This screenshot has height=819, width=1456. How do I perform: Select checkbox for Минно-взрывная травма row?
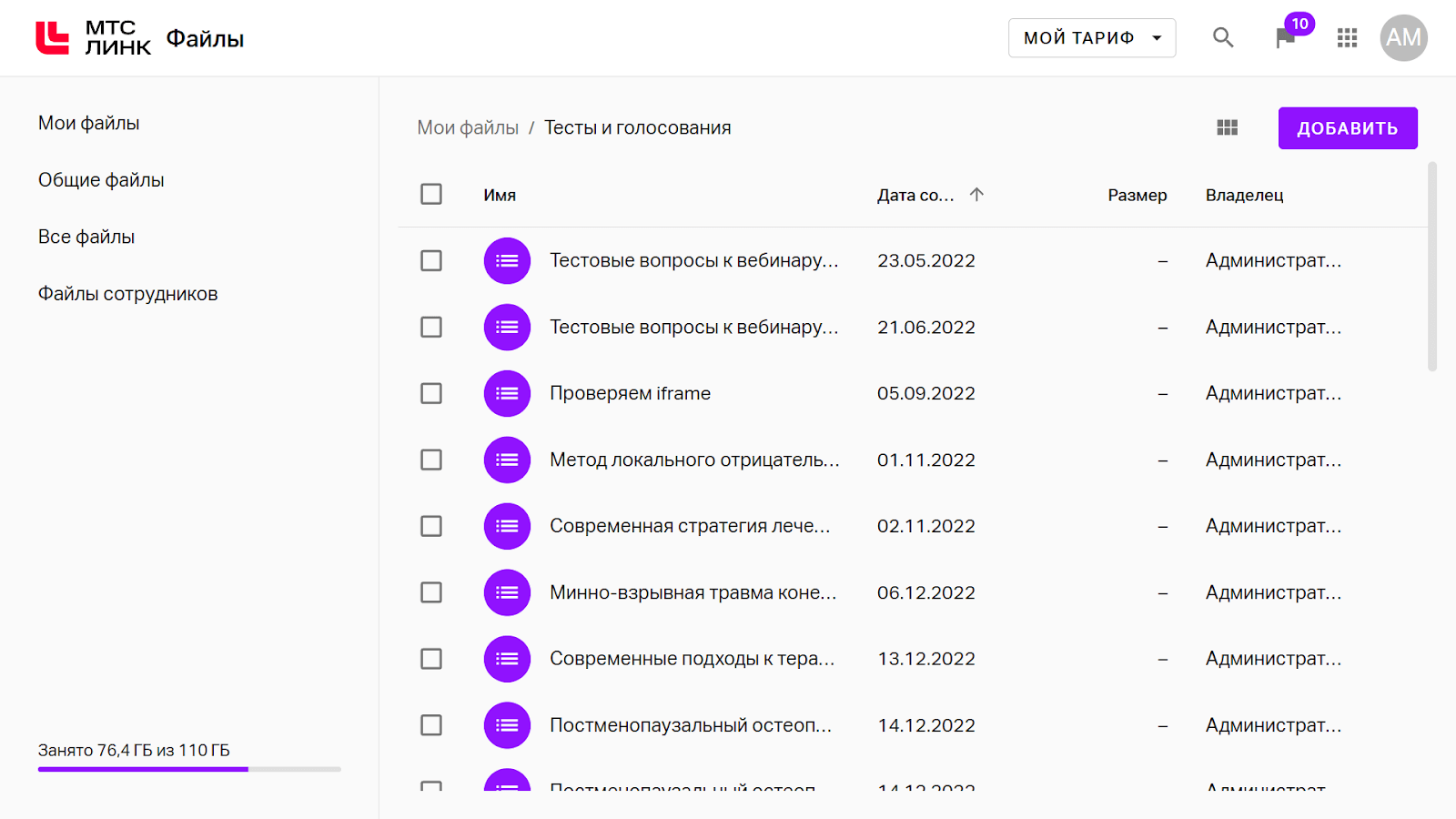click(431, 592)
